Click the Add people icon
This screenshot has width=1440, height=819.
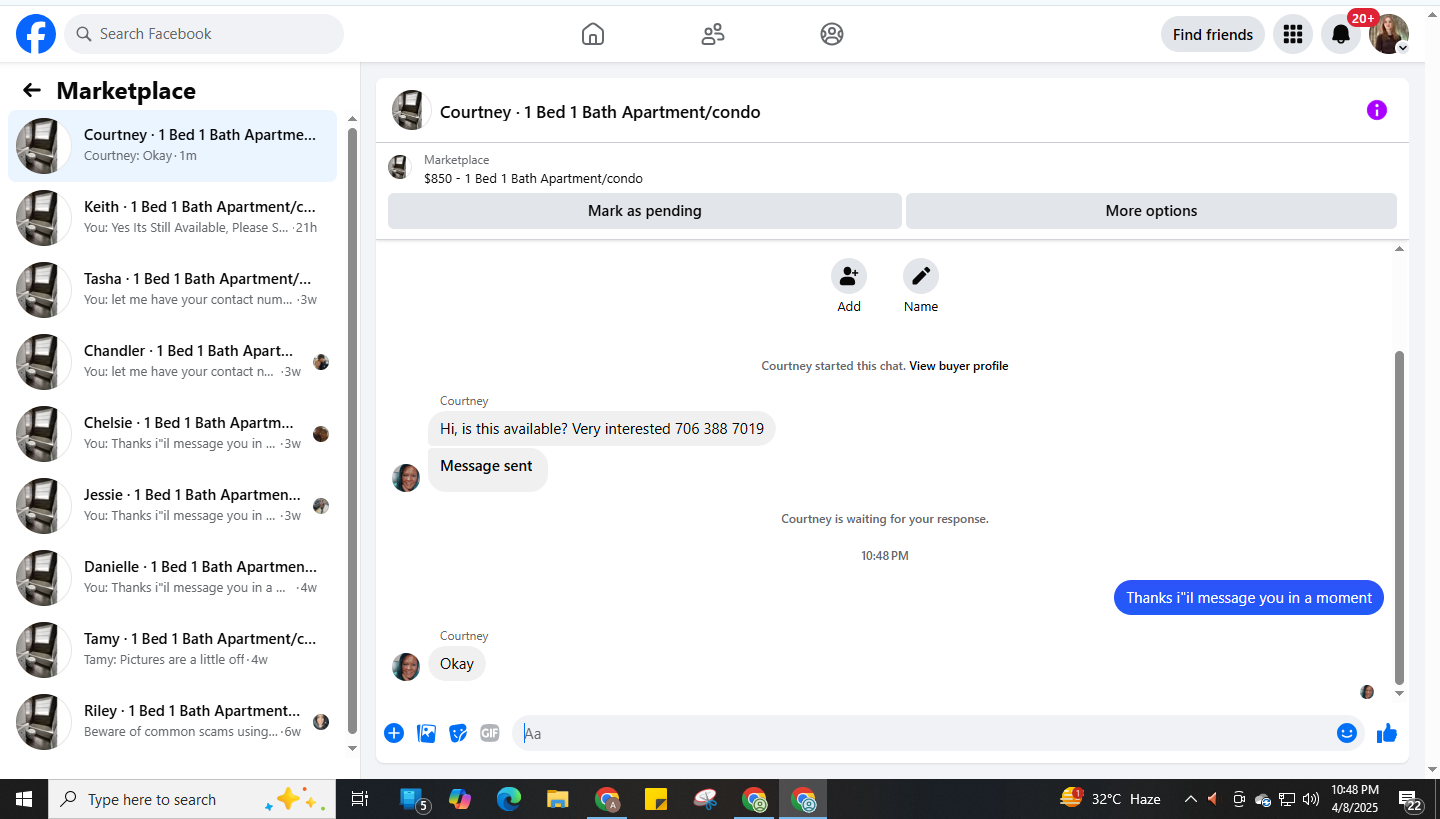(849, 276)
